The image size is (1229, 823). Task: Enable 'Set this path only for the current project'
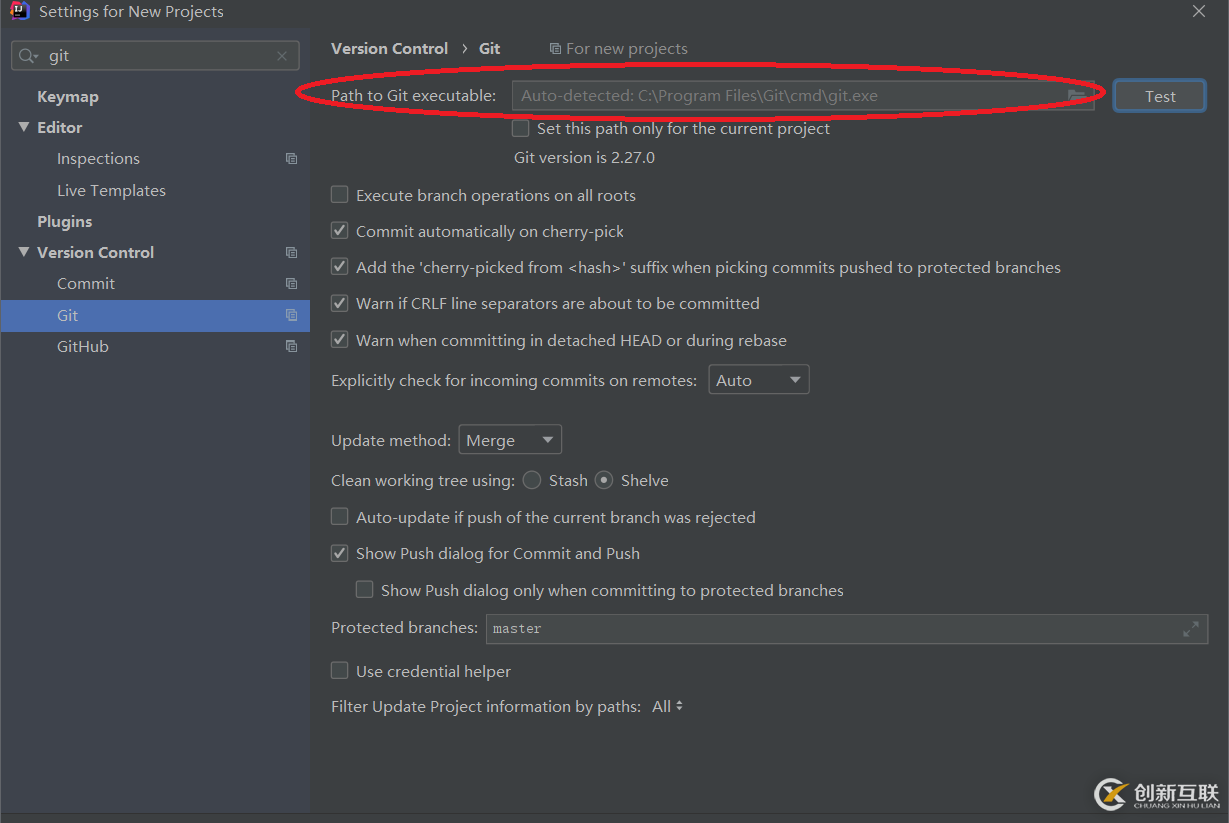pyautogui.click(x=521, y=129)
